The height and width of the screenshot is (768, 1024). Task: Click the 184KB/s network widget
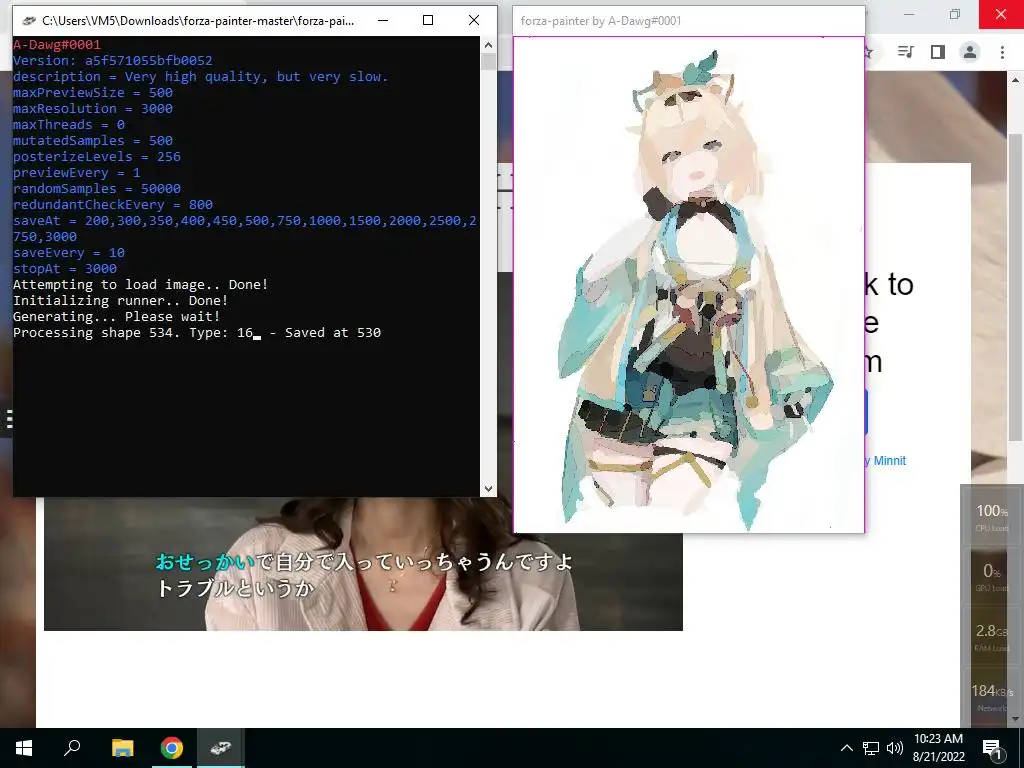click(991, 697)
